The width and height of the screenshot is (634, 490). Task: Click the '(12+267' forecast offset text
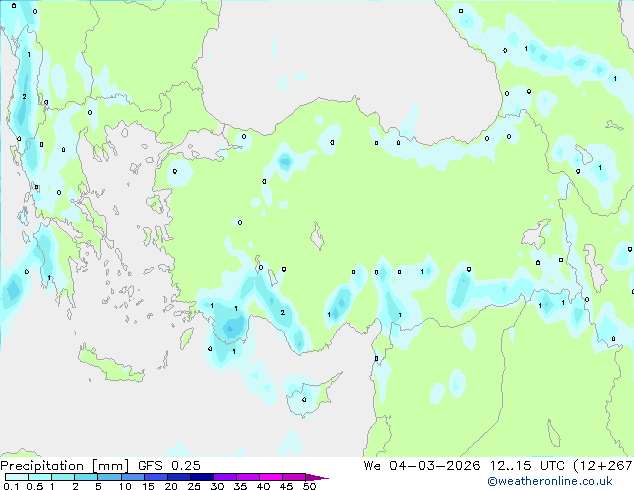pos(603,466)
